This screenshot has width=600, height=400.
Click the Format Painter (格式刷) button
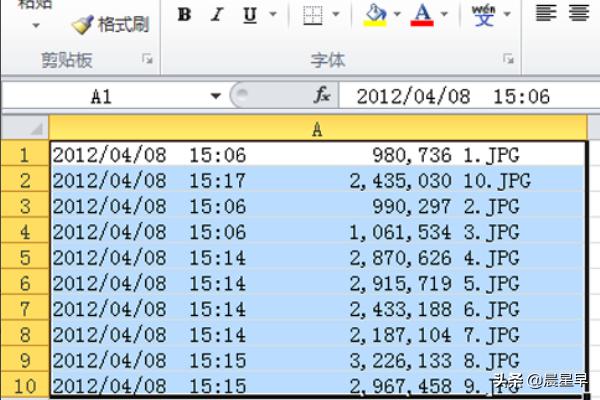click(110, 22)
